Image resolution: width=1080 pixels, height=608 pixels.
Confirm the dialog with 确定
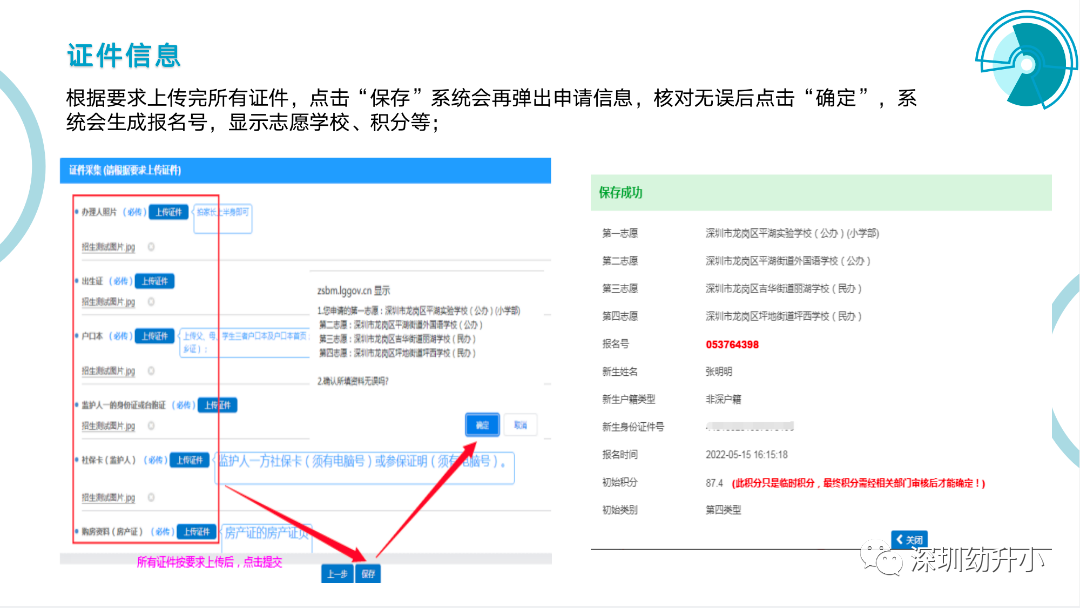[482, 425]
